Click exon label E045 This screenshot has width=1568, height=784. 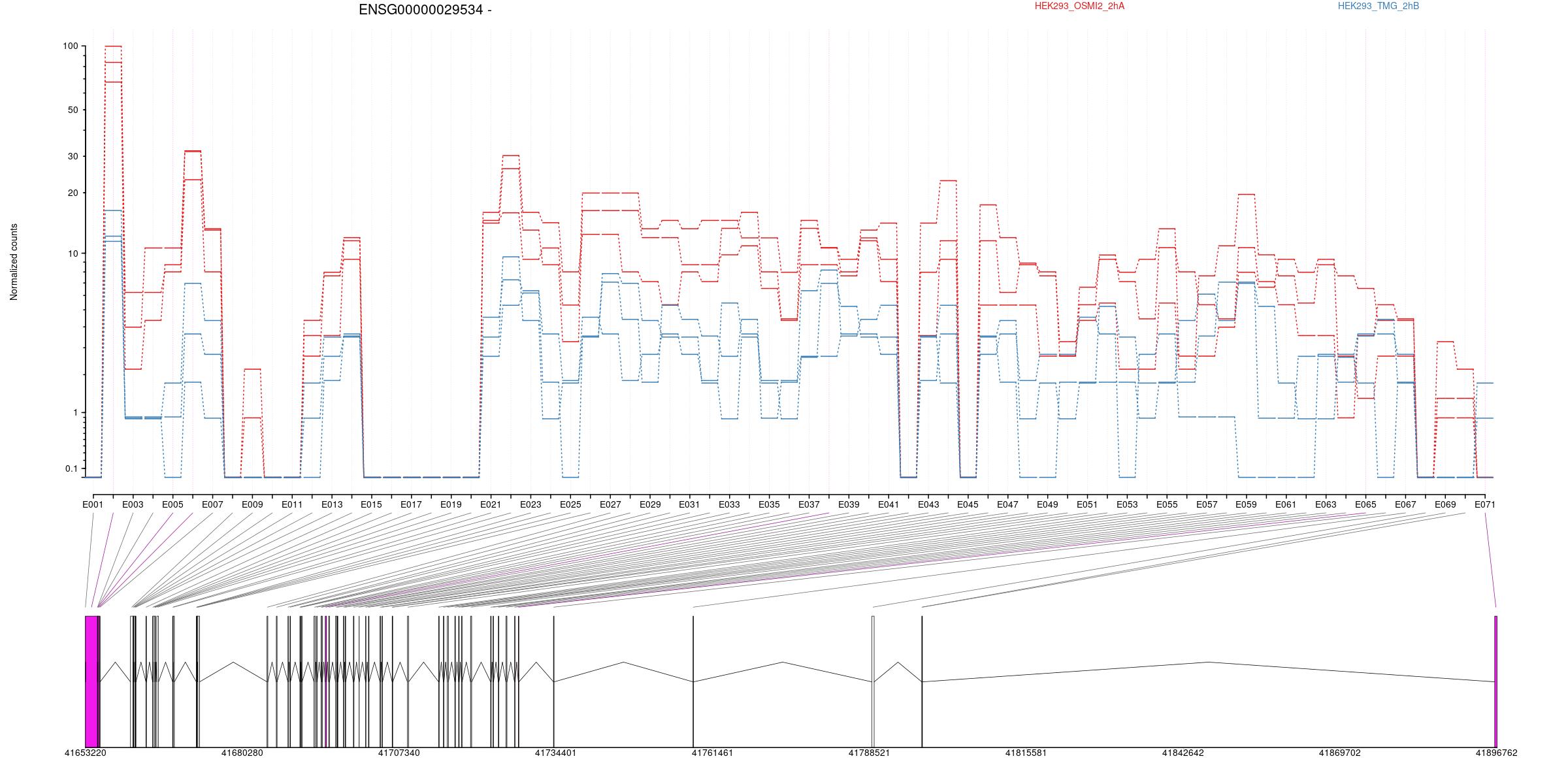click(x=968, y=504)
